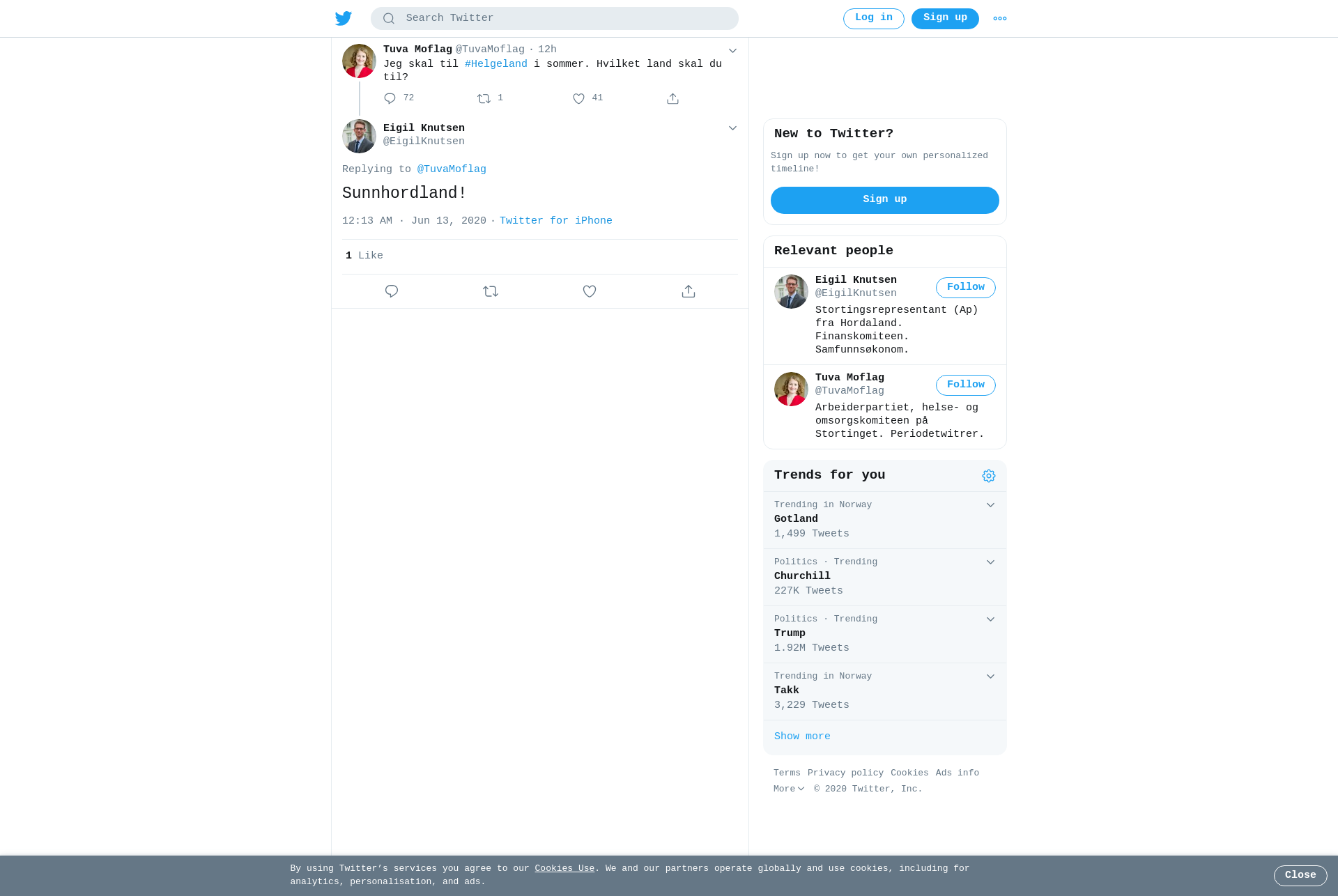This screenshot has height=896, width=1338.
Task: Open chevron menu for Gotland trend
Action: pos(990,505)
